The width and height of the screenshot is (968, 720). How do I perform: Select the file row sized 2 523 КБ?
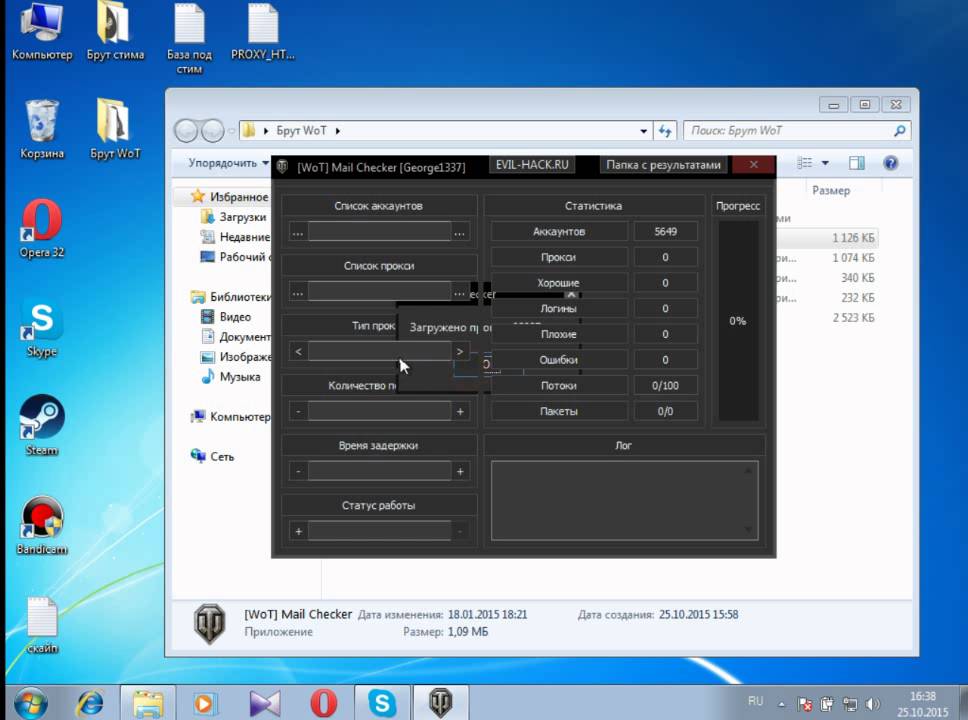pos(827,317)
